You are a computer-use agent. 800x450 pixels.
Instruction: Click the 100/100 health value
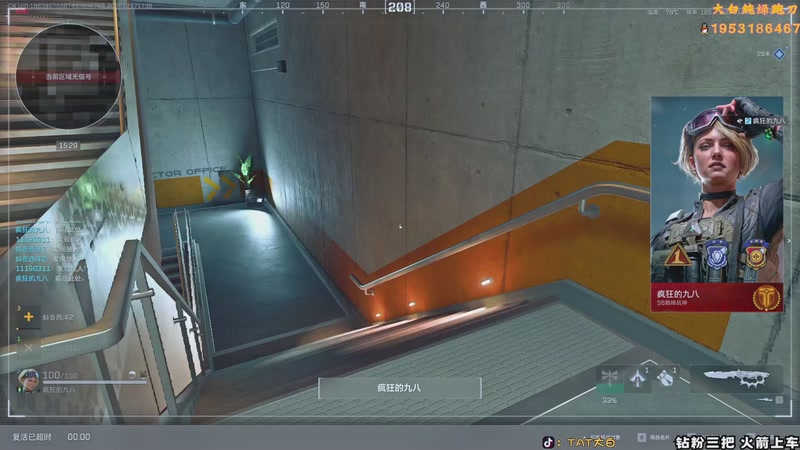point(60,376)
